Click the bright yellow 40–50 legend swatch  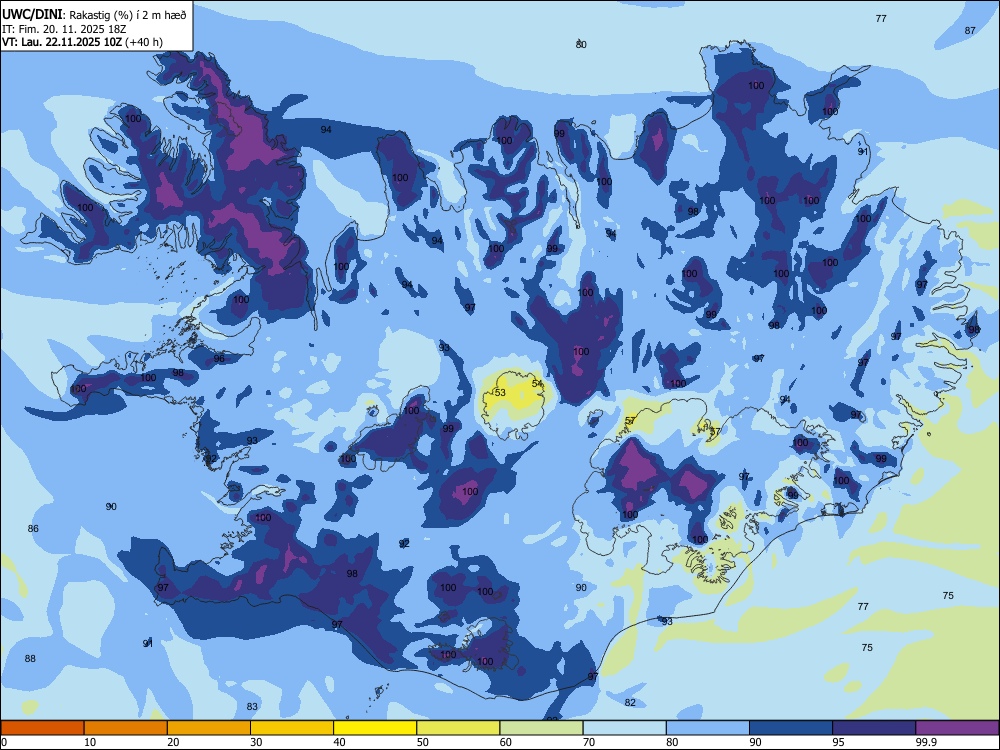click(375, 728)
